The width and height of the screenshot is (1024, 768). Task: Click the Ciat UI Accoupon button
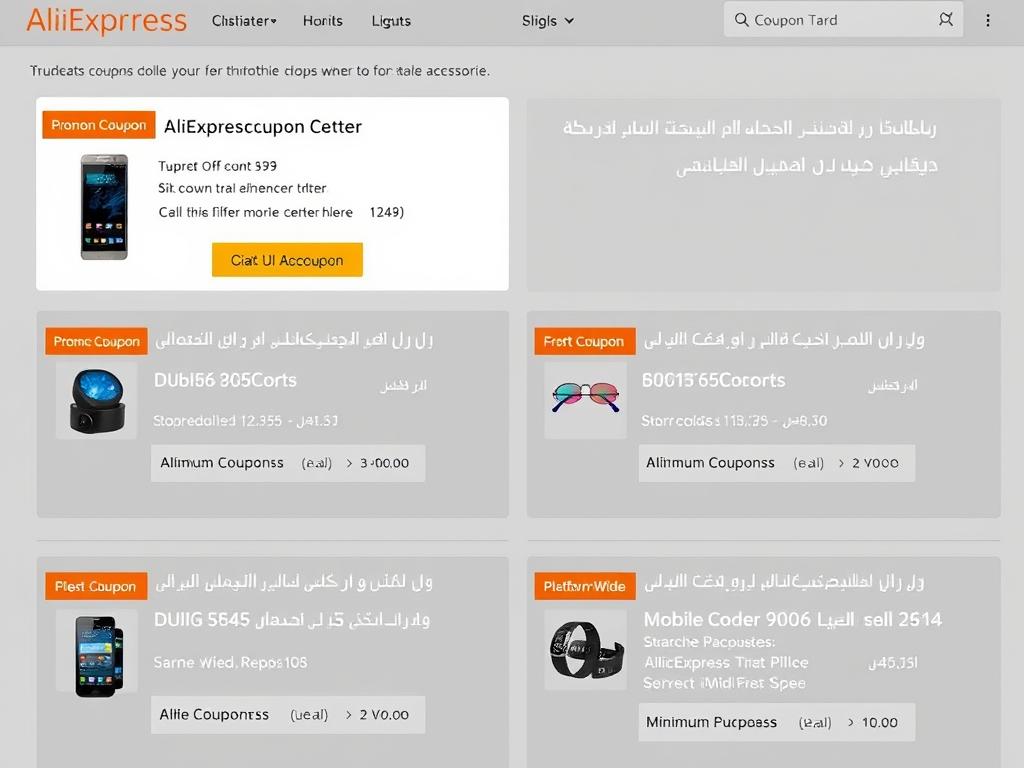pyautogui.click(x=287, y=260)
